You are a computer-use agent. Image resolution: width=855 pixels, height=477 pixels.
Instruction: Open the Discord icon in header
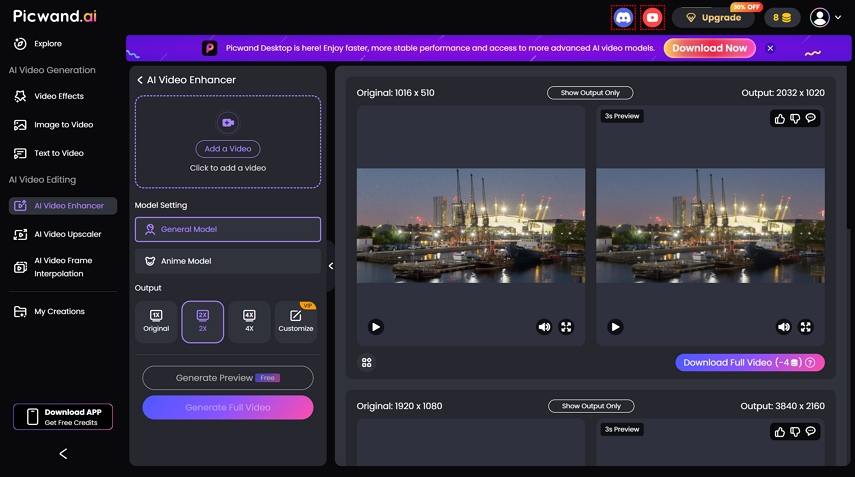623,18
